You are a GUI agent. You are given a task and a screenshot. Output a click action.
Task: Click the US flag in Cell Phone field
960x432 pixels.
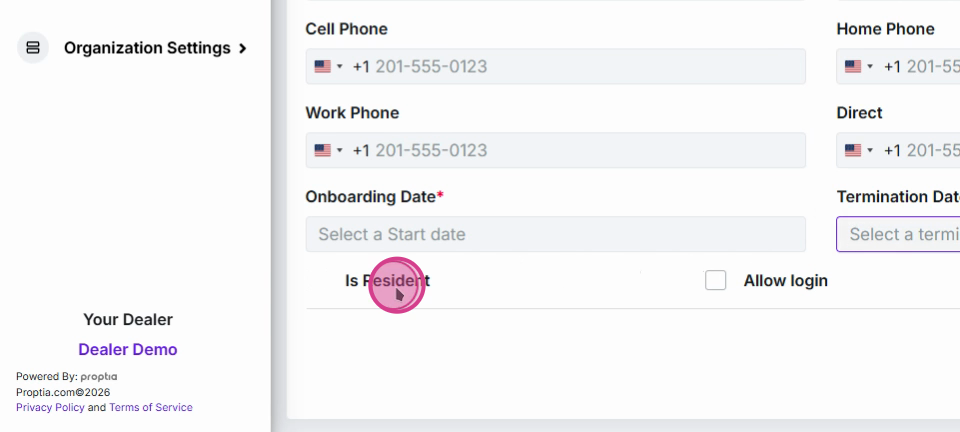(x=323, y=67)
